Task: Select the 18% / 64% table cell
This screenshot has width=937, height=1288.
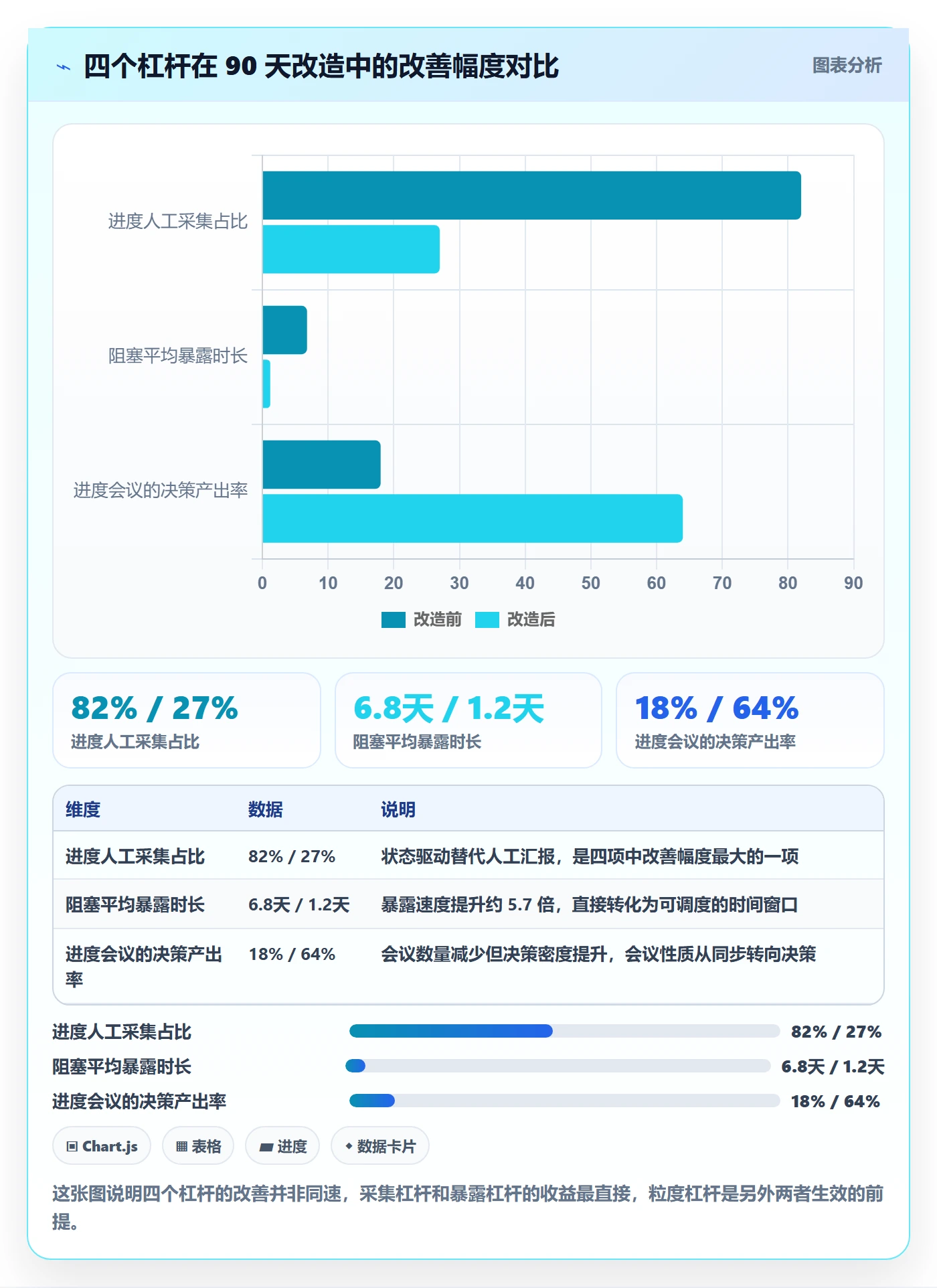Action: click(292, 954)
